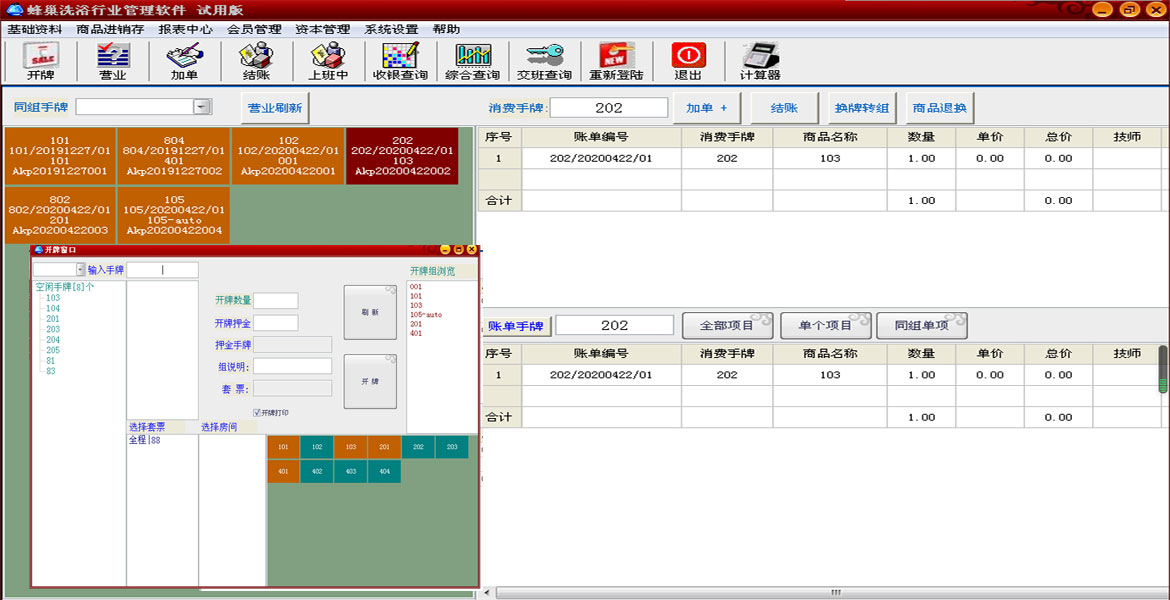Select 105-auto in 开牌组浏览 list
The image size is (1170, 600).
(424, 315)
